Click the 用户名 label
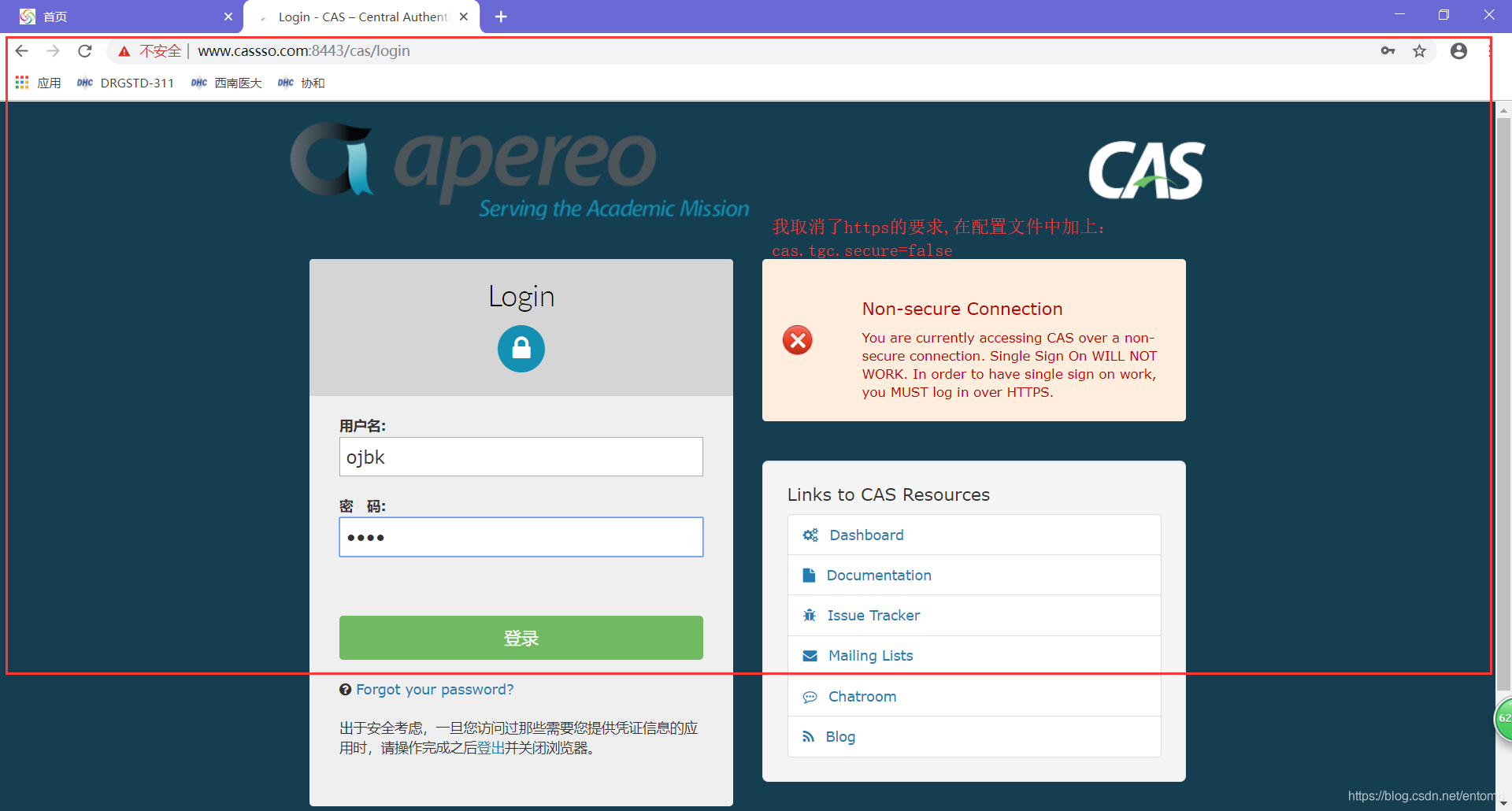The height and width of the screenshot is (811, 1512). tap(362, 426)
